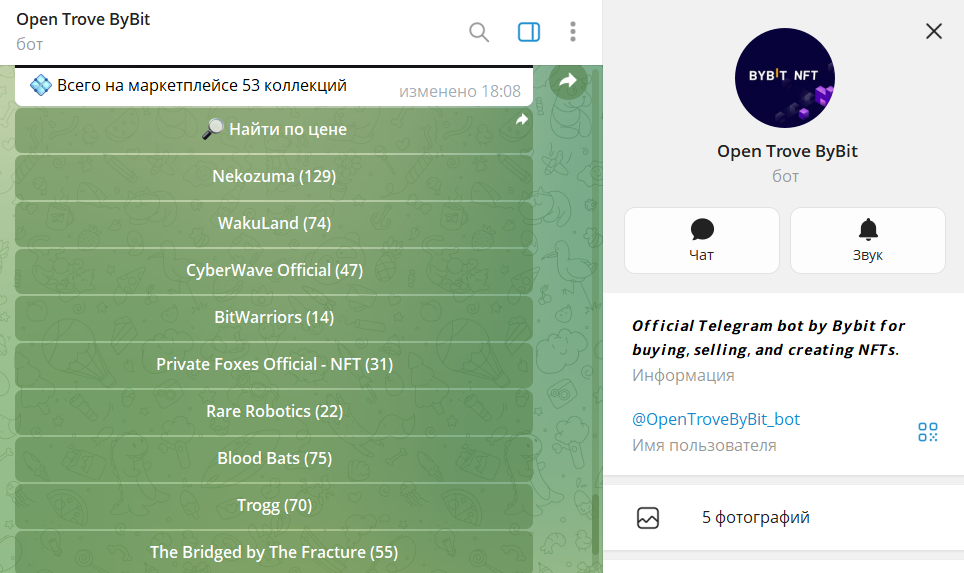
Task: Open The Bridged by The Fracture (55)
Action: [x=274, y=552]
